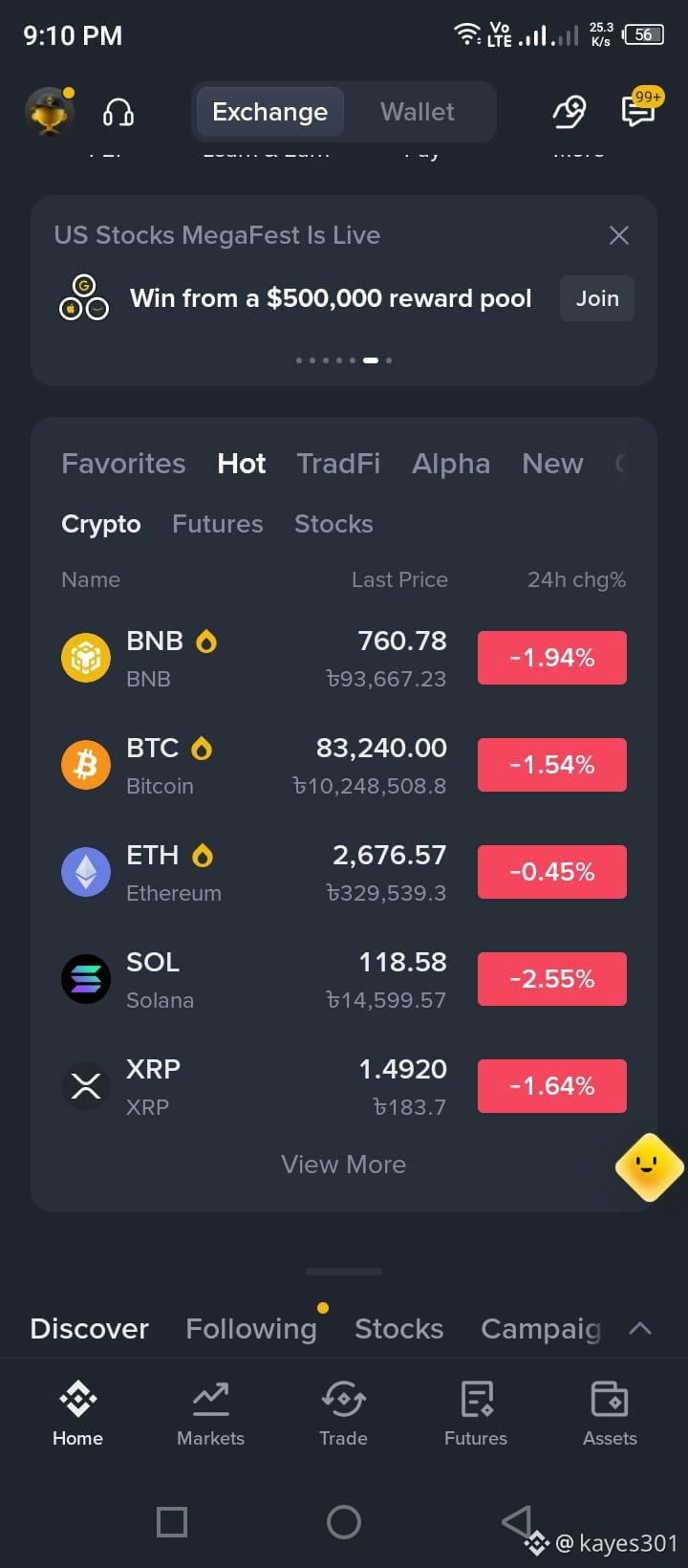Viewport: 688px width, 1568px height.
Task: Select the Futures sub-tab
Action: [x=217, y=524]
